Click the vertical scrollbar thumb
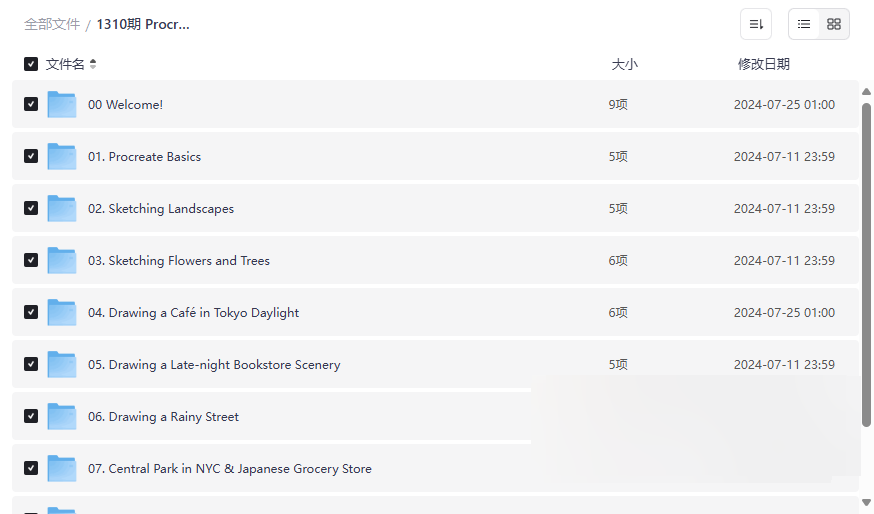874x514 pixels. [x=866, y=265]
